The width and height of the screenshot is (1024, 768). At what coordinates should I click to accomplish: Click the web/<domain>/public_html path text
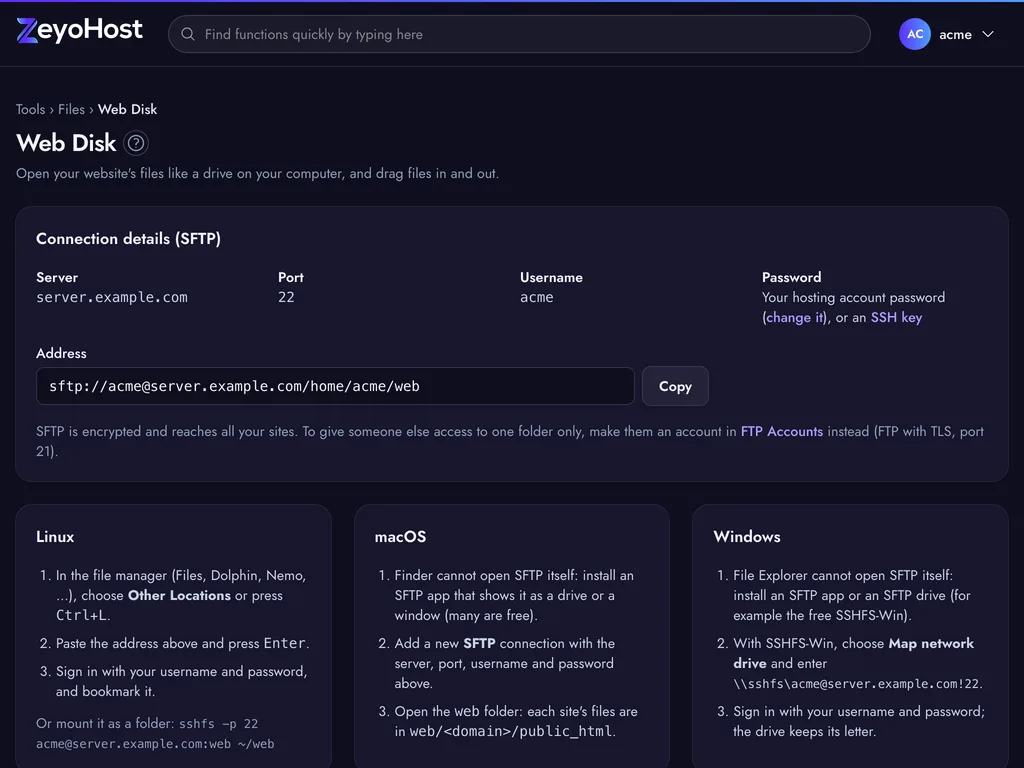pyautogui.click(x=511, y=731)
